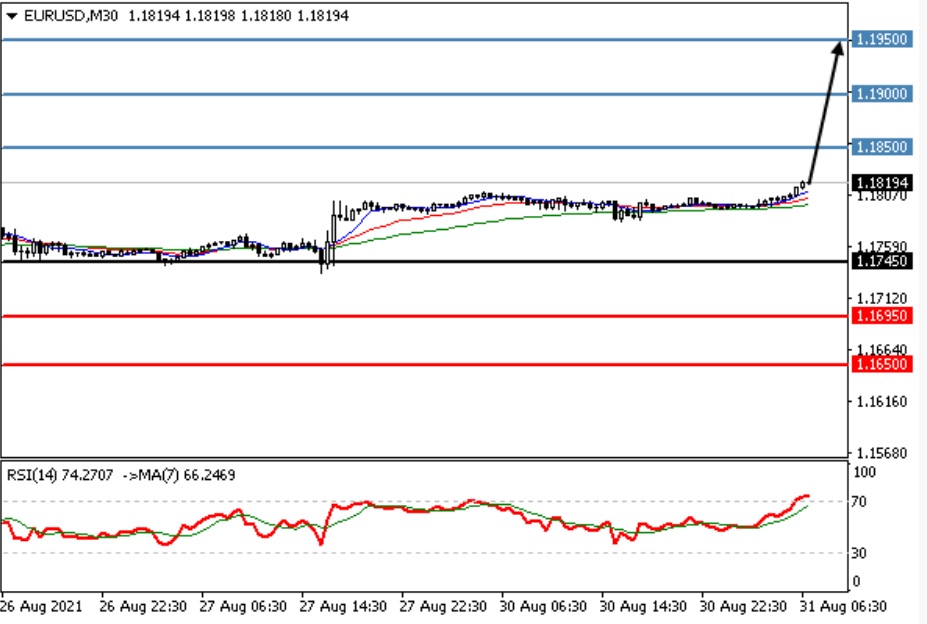Open the EURUSD,M30 chart menu triangle
This screenshot has width=927, height=624.
tap(11, 16)
